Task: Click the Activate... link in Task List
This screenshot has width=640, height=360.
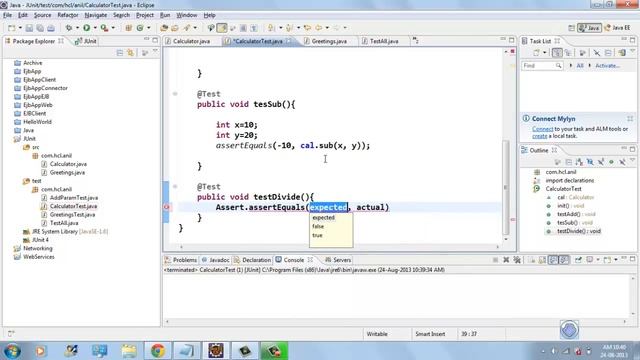Action: [607, 66]
